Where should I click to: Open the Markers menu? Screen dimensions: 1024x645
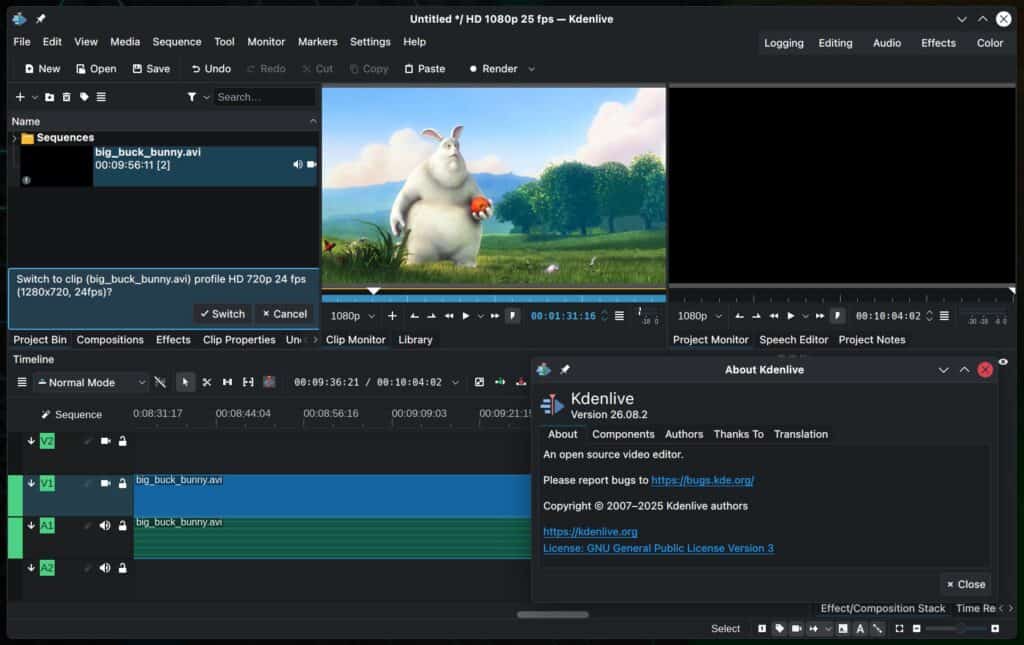[x=317, y=42]
